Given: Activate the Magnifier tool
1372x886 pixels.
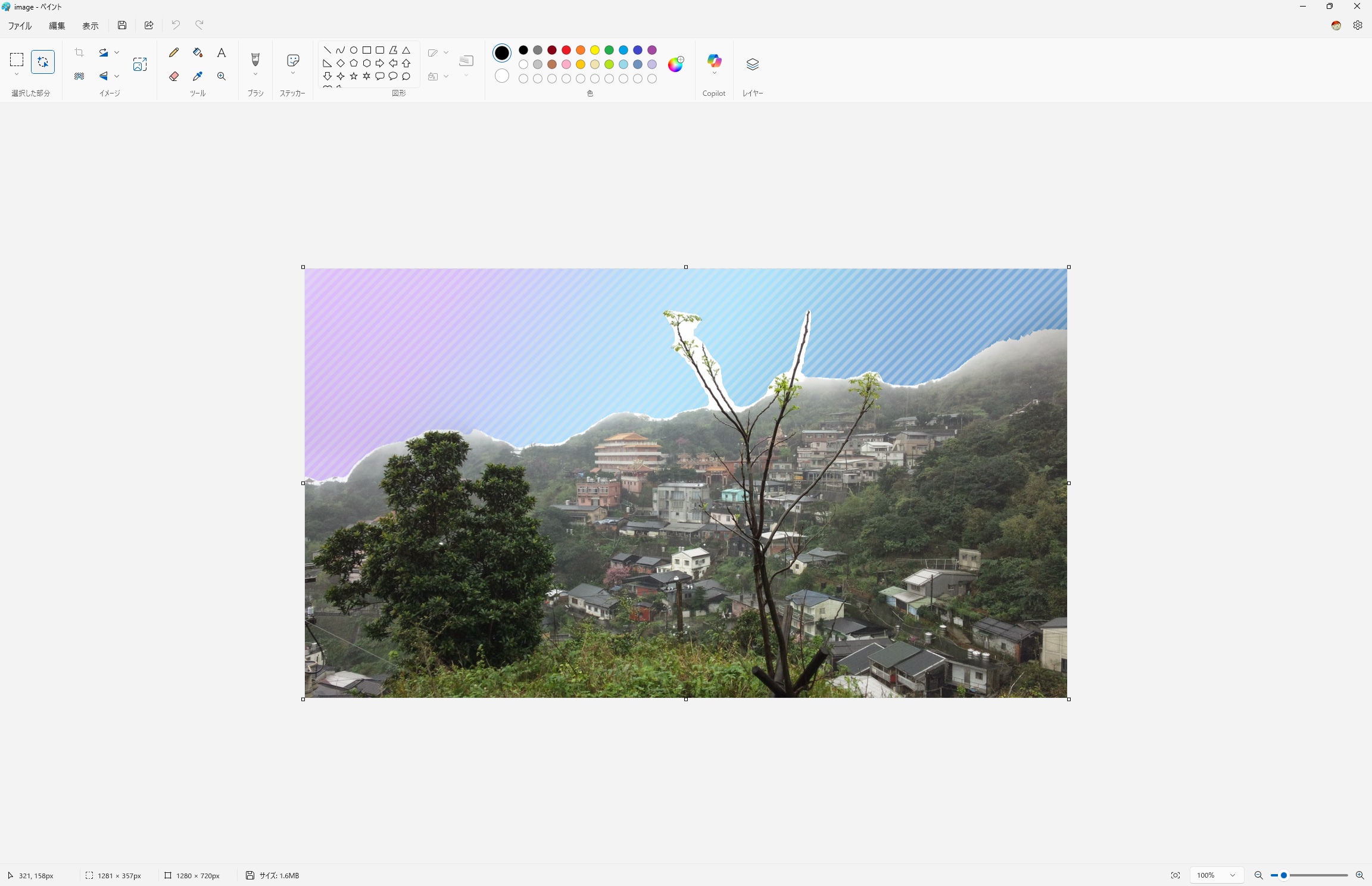Looking at the screenshot, I should [x=221, y=76].
